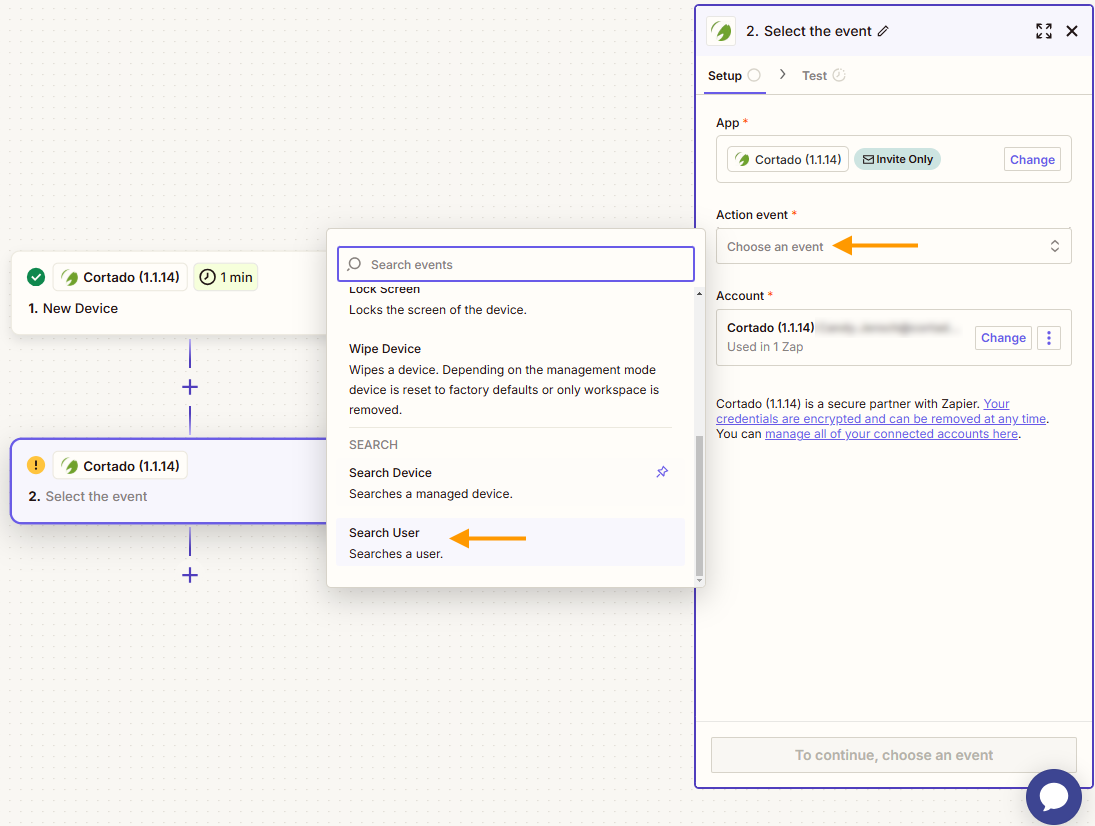Image resolution: width=1095 pixels, height=826 pixels.
Task: Click the event list scrollbar thumb
Action: [x=699, y=505]
